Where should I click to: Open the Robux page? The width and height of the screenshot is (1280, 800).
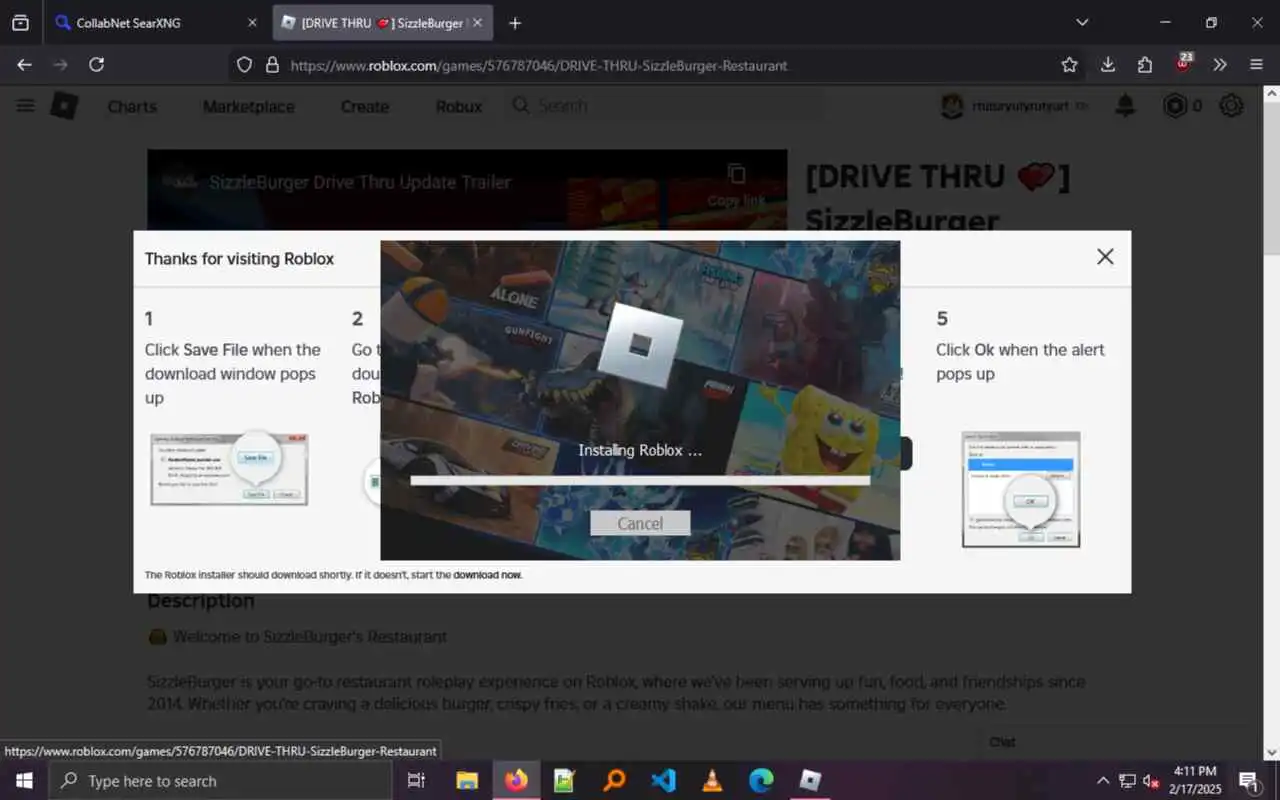(x=459, y=106)
